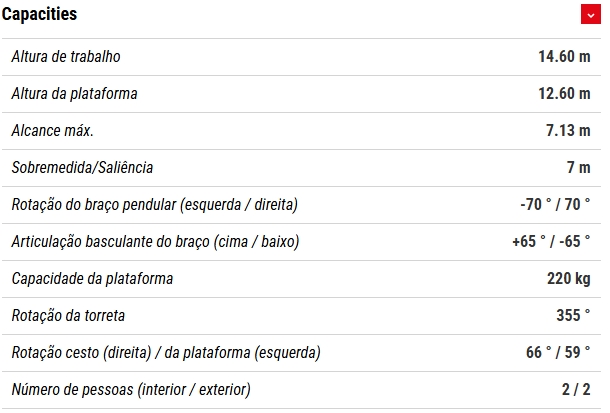Select Rotação da torreta label

[68, 316]
